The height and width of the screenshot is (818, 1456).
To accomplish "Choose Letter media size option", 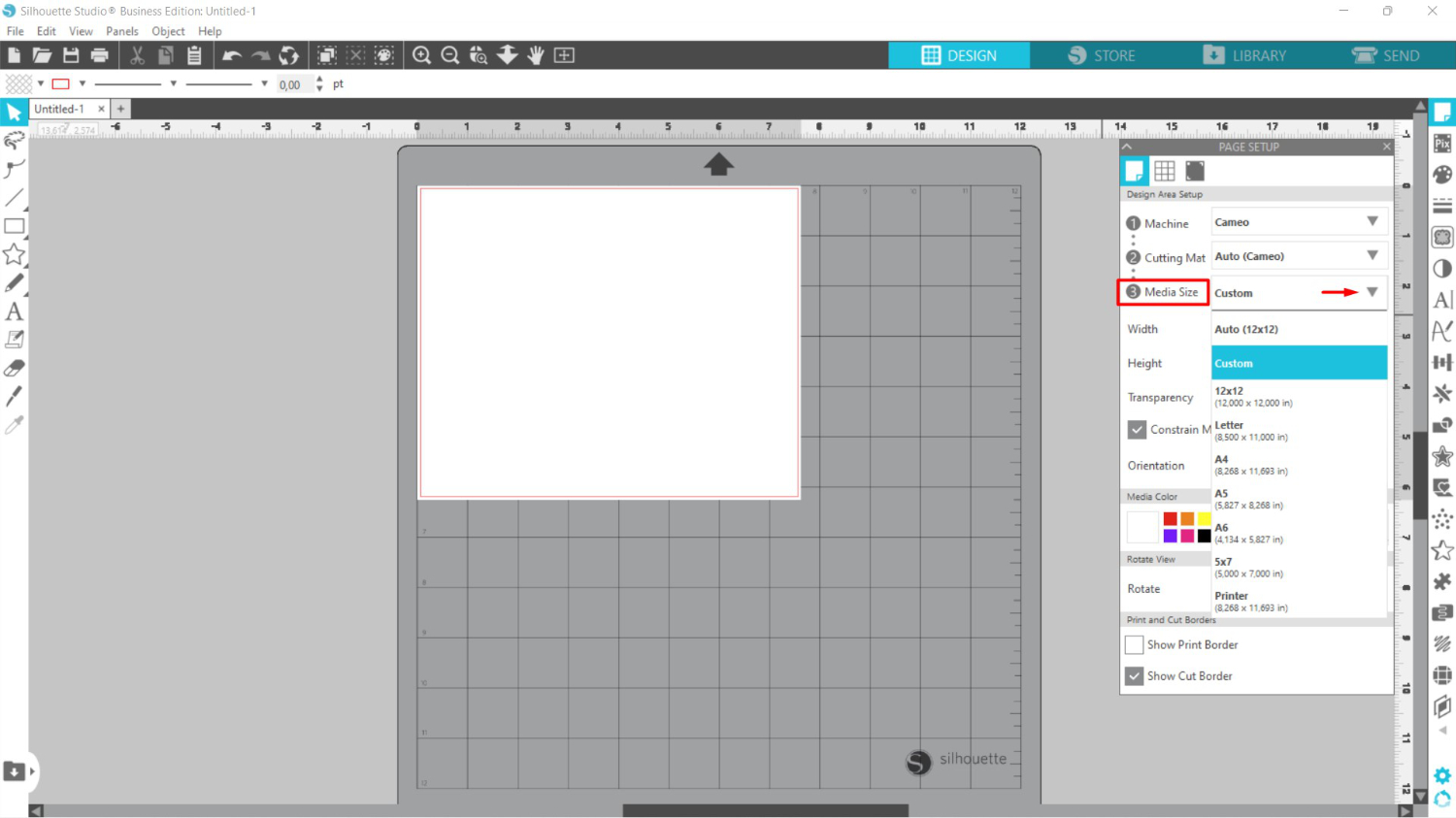I will (x=1299, y=430).
